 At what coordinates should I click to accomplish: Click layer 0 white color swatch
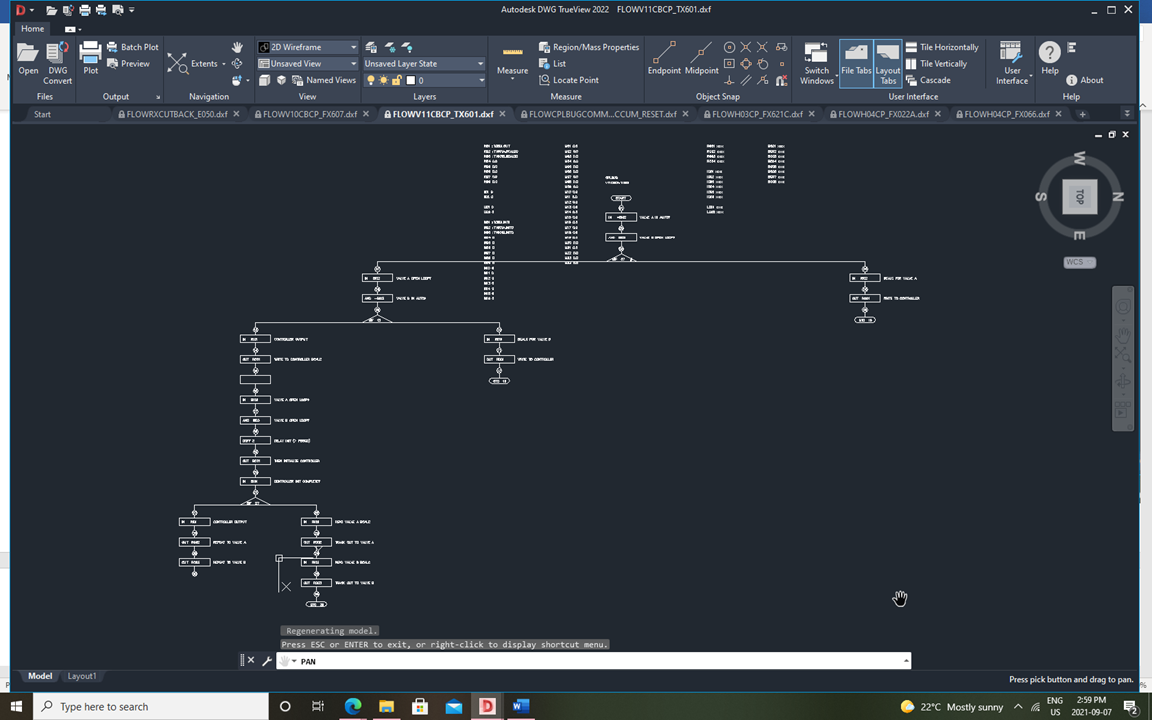click(411, 80)
